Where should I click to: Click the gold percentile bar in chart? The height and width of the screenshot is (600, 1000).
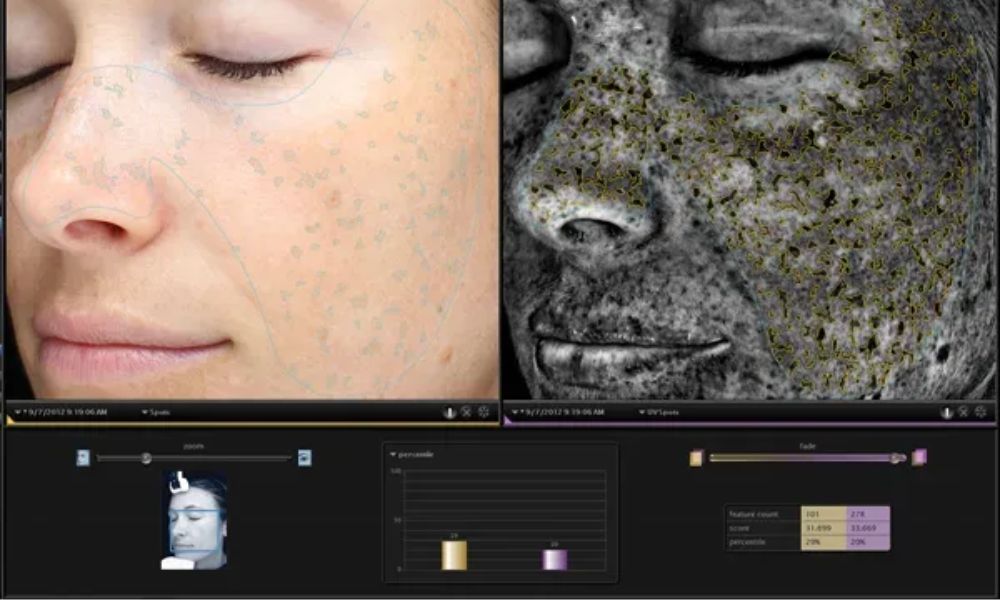[x=454, y=555]
